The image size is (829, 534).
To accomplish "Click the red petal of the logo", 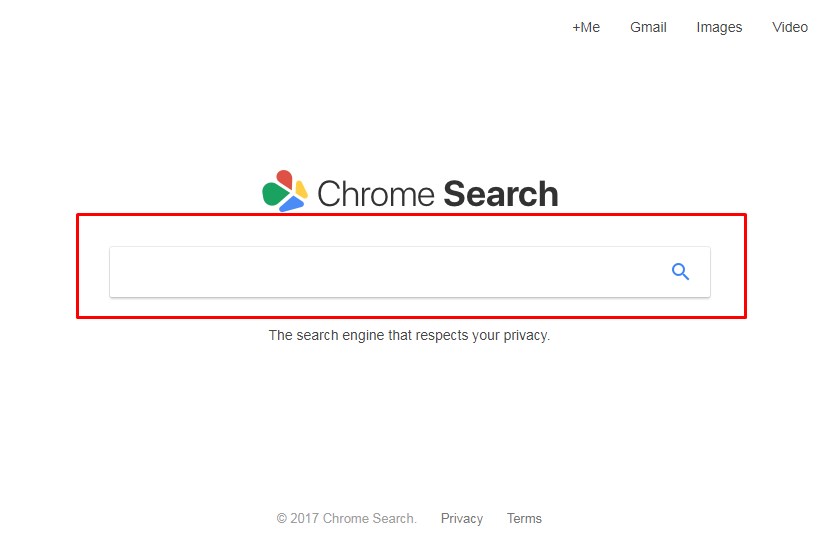I will click(284, 179).
